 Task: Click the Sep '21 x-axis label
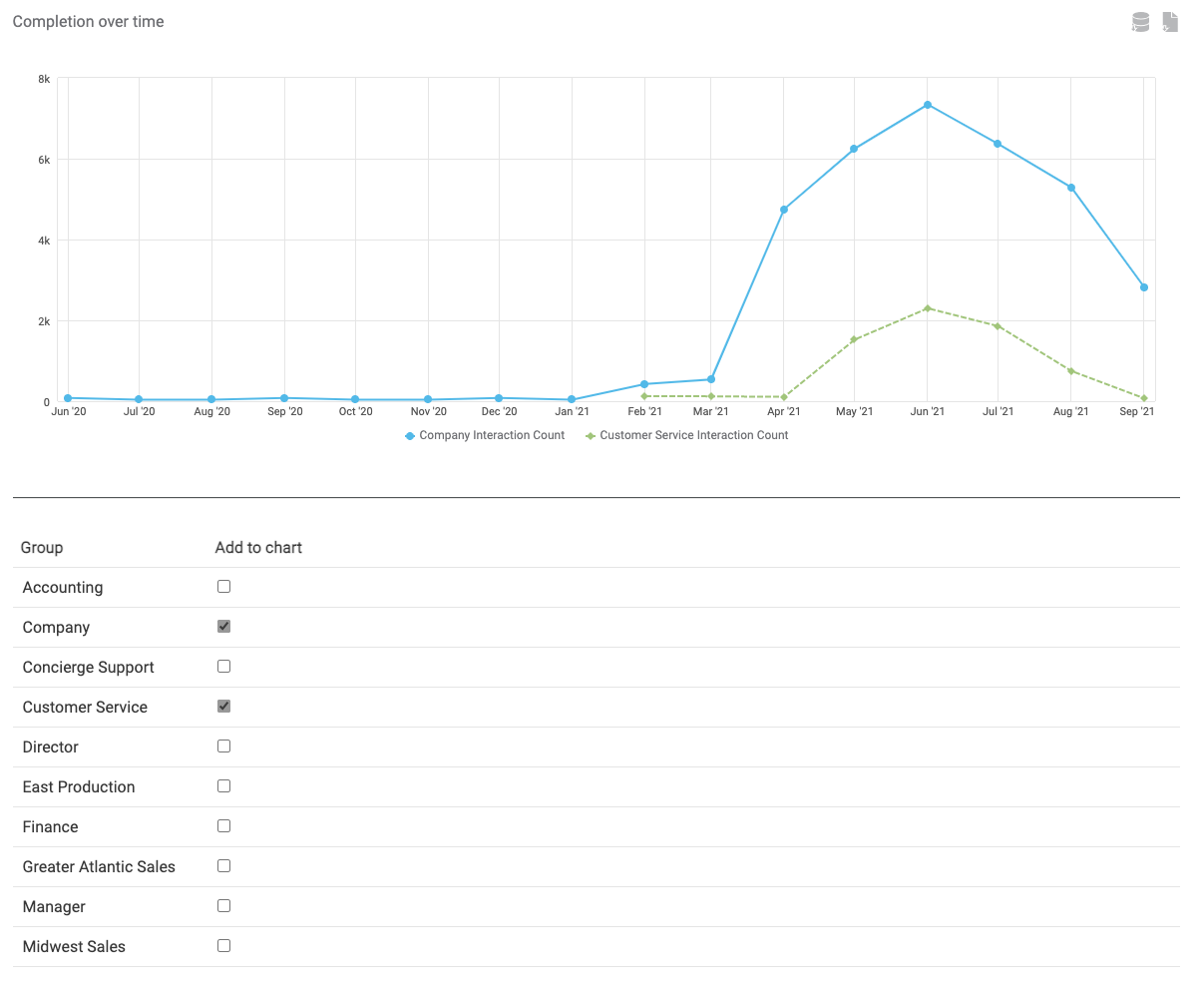click(1136, 412)
